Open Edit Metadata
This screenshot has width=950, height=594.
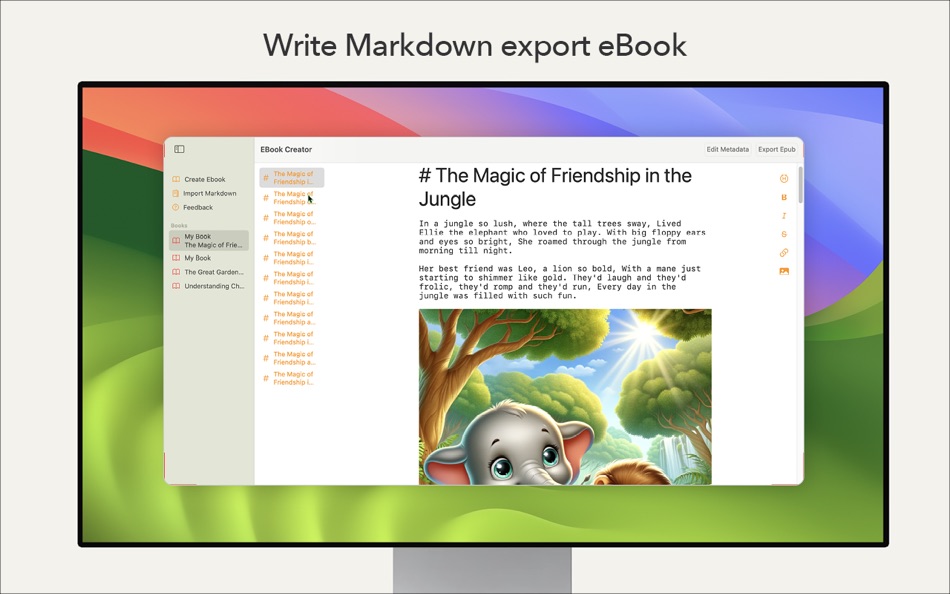729,148
